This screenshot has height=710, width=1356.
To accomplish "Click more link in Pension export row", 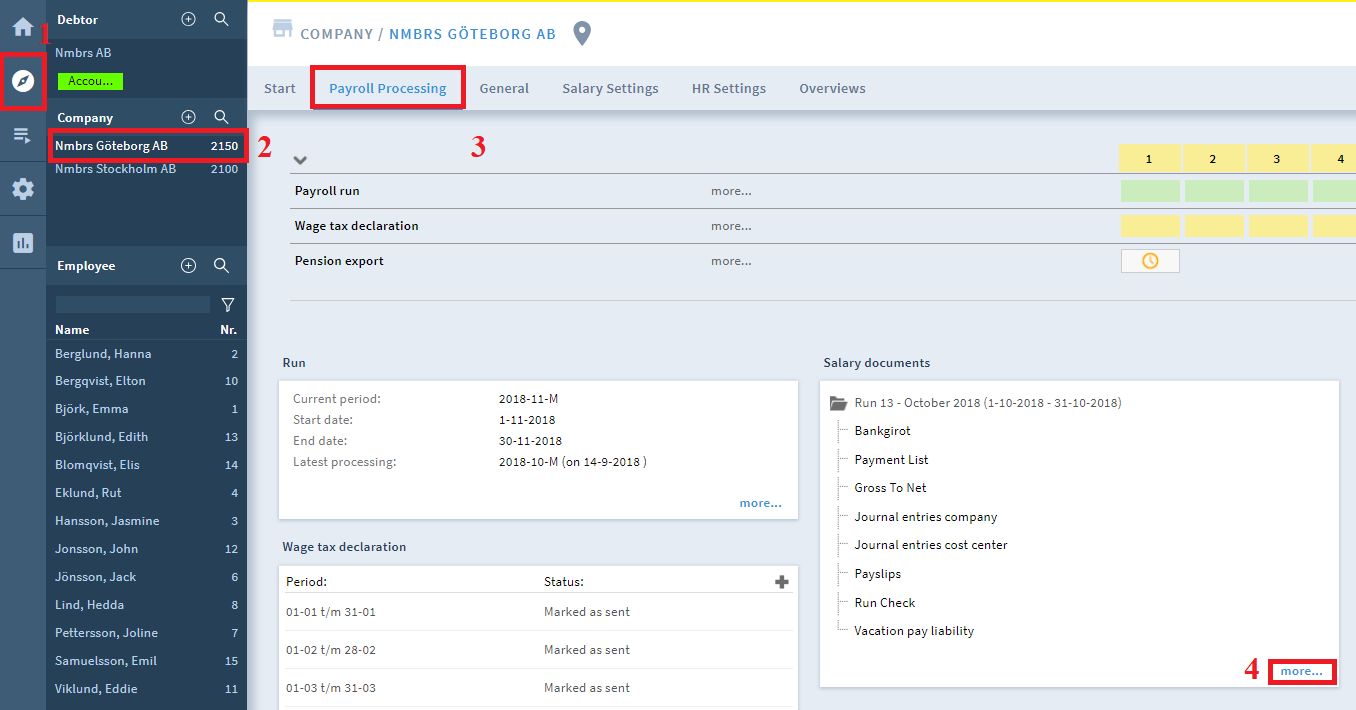I will 731,261.
